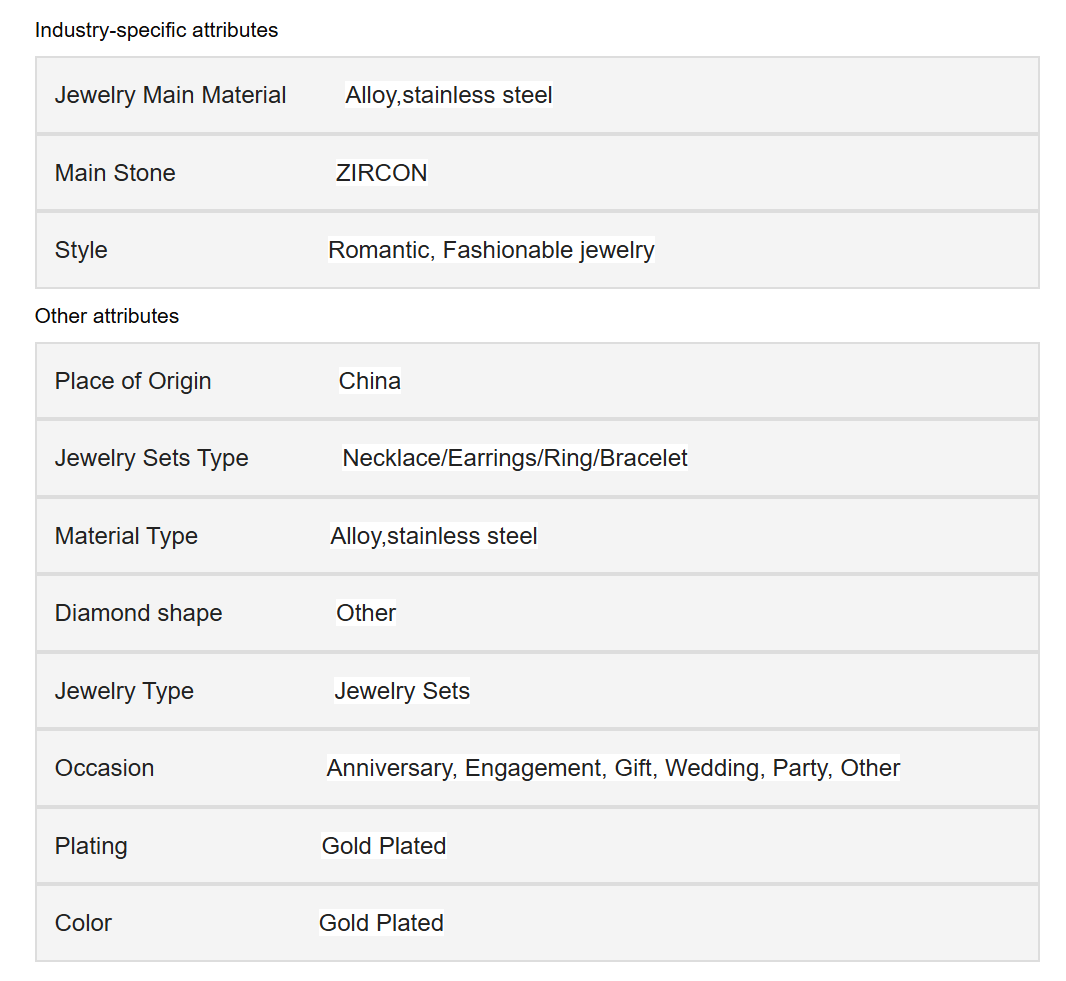Select the China origin value
This screenshot has height=981, width=1066.
coord(370,381)
